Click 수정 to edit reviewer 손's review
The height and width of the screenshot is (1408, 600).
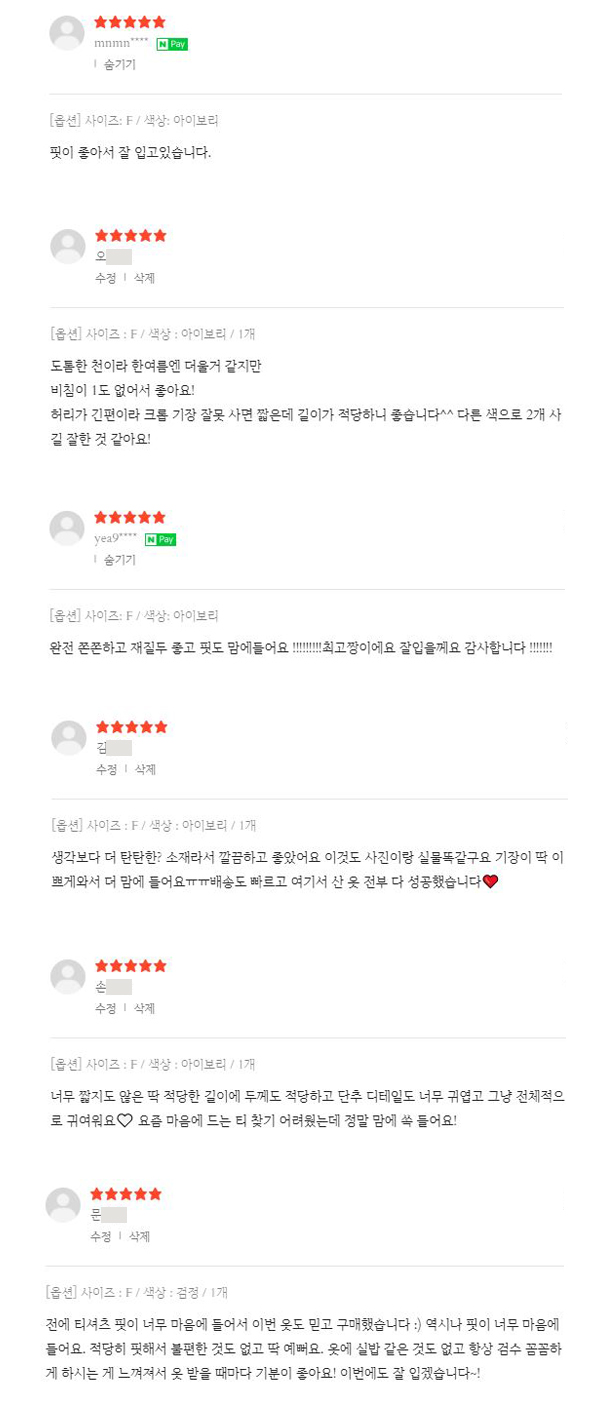[x=106, y=1008]
